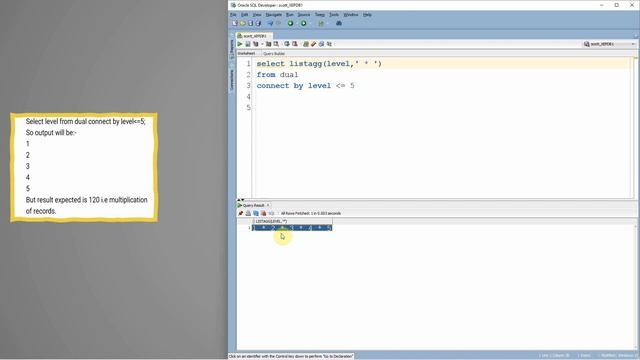Click the splitter collapse arrows above Query Result
The height and width of the screenshot is (360, 640).
(241, 200)
